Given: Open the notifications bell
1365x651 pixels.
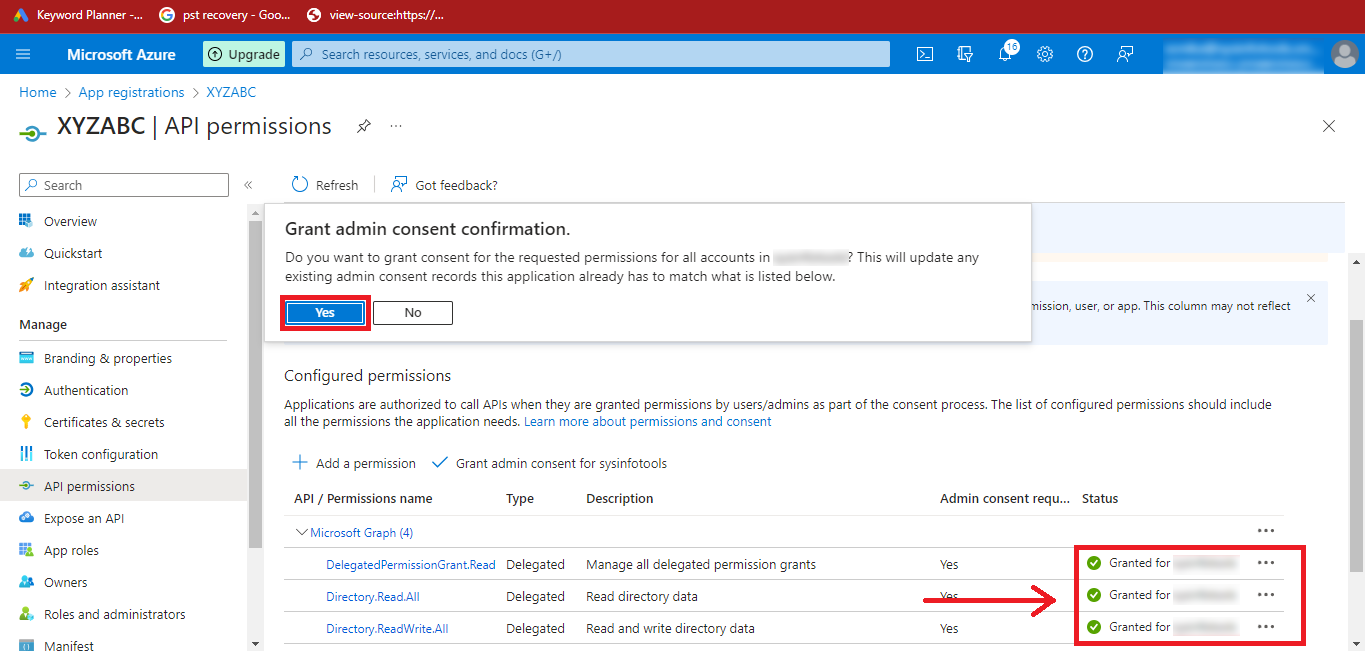Looking at the screenshot, I should click(x=1005, y=55).
